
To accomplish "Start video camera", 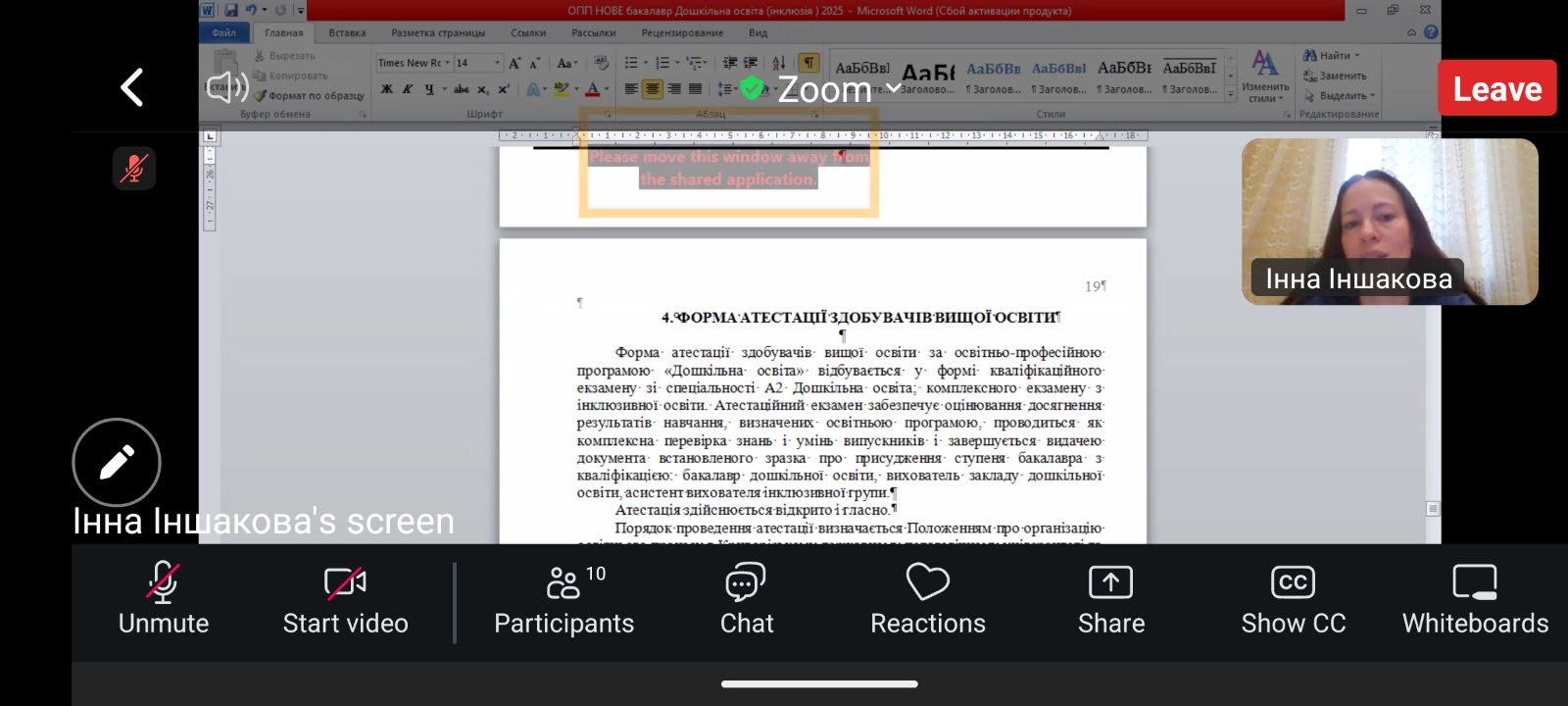I will coord(345,600).
